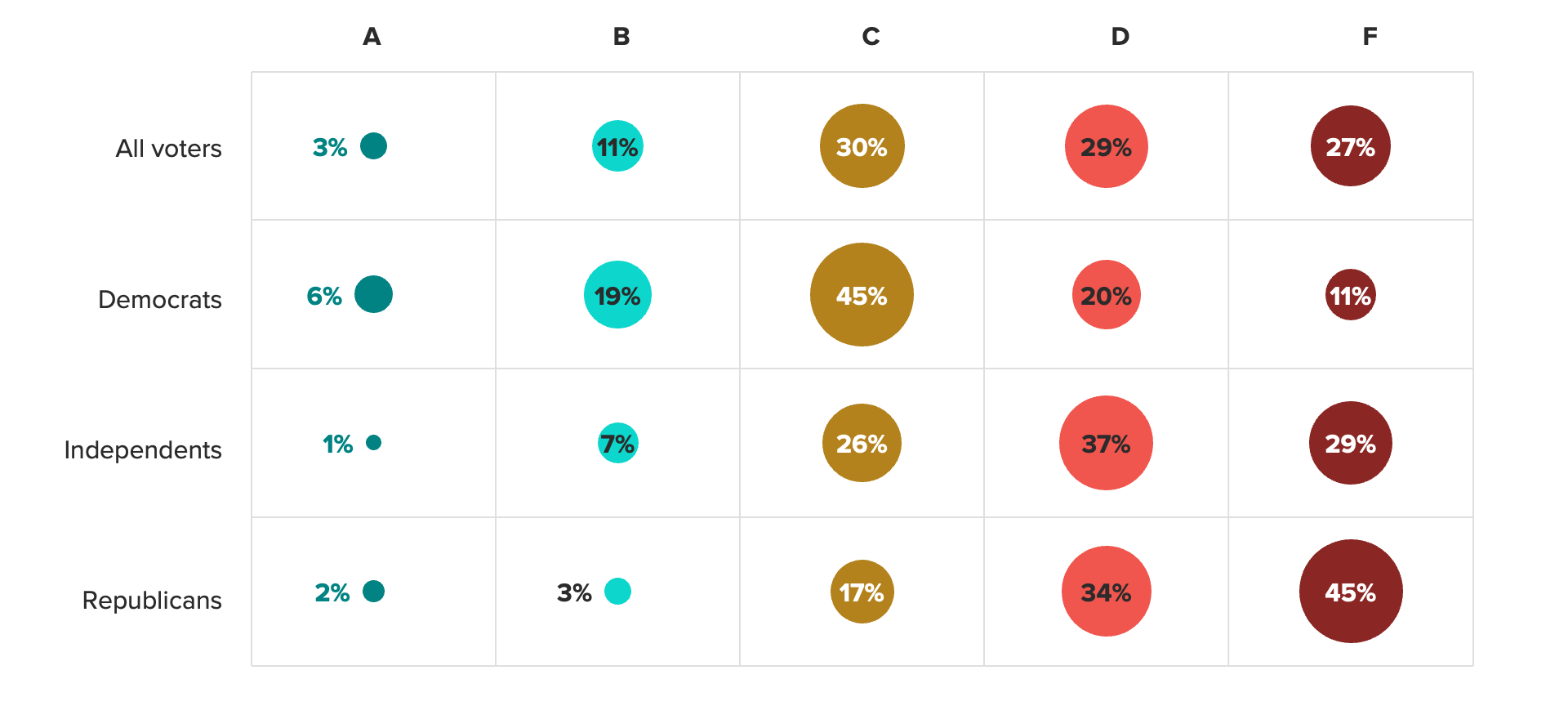Select the 30% All voters C bubble
Viewport: 1568px width, 706px height.
[862, 146]
